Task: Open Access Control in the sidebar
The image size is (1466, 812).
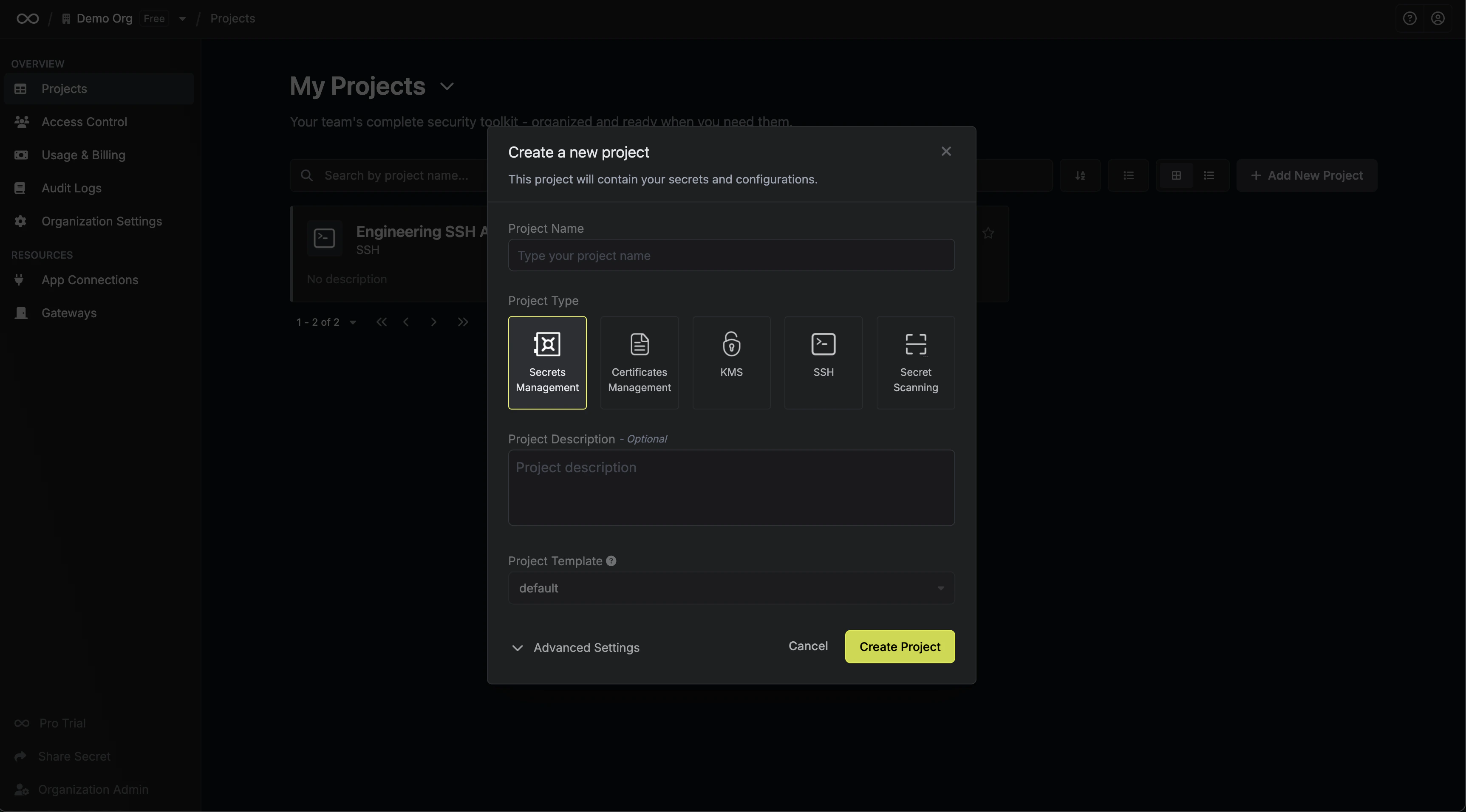Action: (99, 122)
